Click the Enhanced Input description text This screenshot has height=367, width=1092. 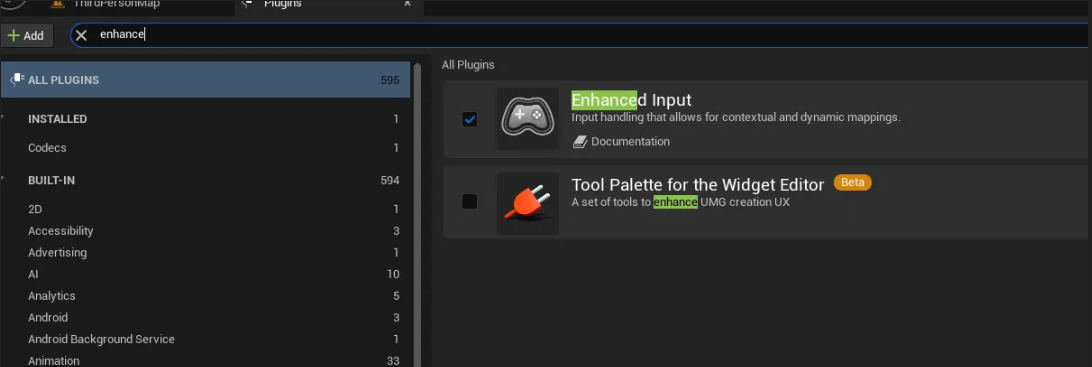[x=736, y=117]
